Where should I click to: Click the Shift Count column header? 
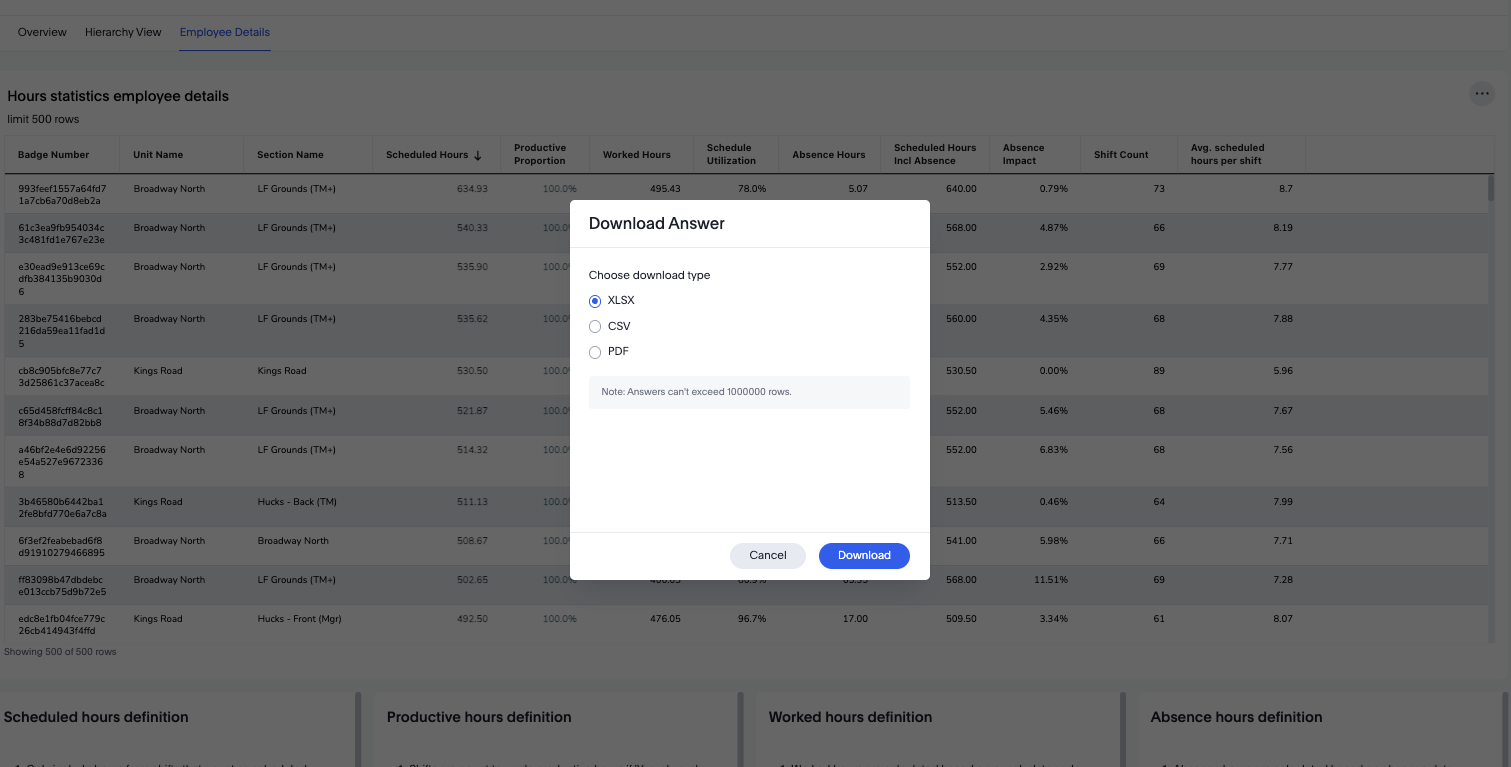[x=1121, y=155]
